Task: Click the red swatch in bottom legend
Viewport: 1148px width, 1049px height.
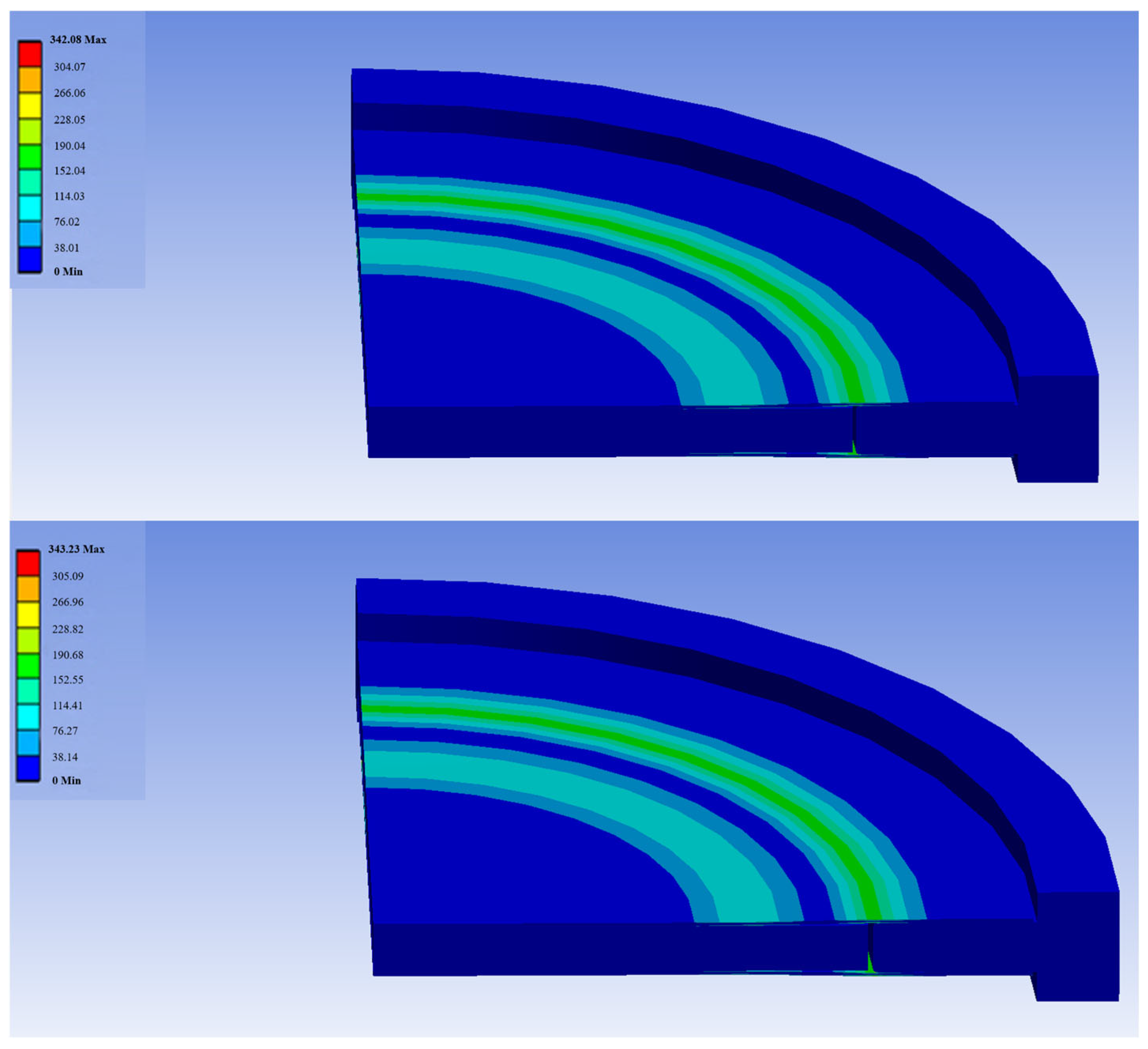Action: coord(28,563)
